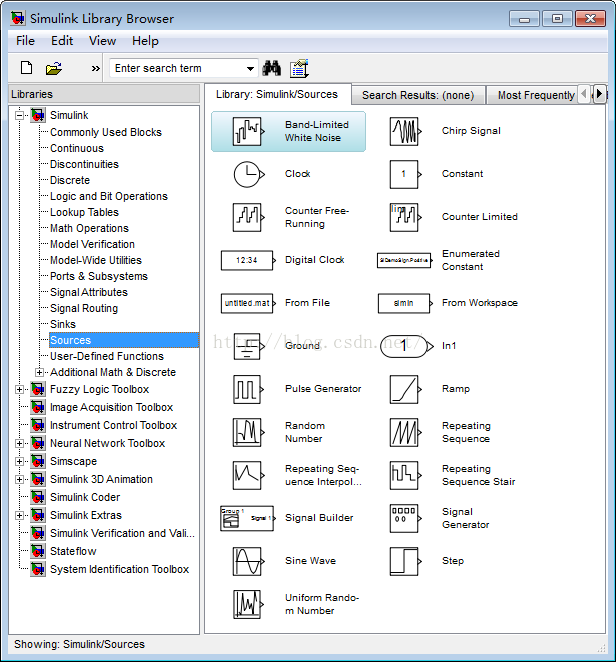Image resolution: width=616 pixels, height=662 pixels.
Task: Expand Additional Math & Discrete node
Action: 39,372
